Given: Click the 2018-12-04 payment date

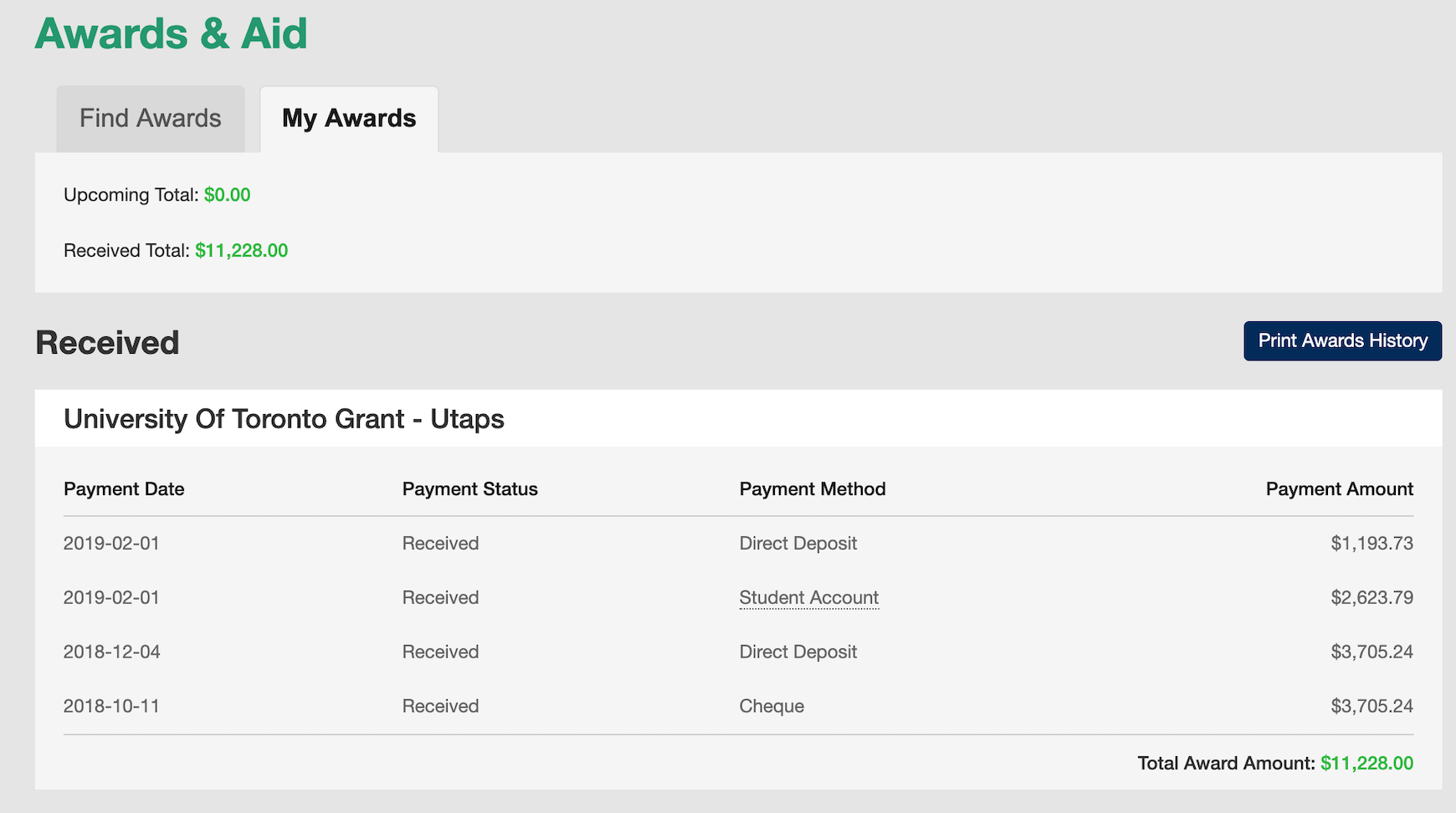Looking at the screenshot, I should tap(111, 652).
